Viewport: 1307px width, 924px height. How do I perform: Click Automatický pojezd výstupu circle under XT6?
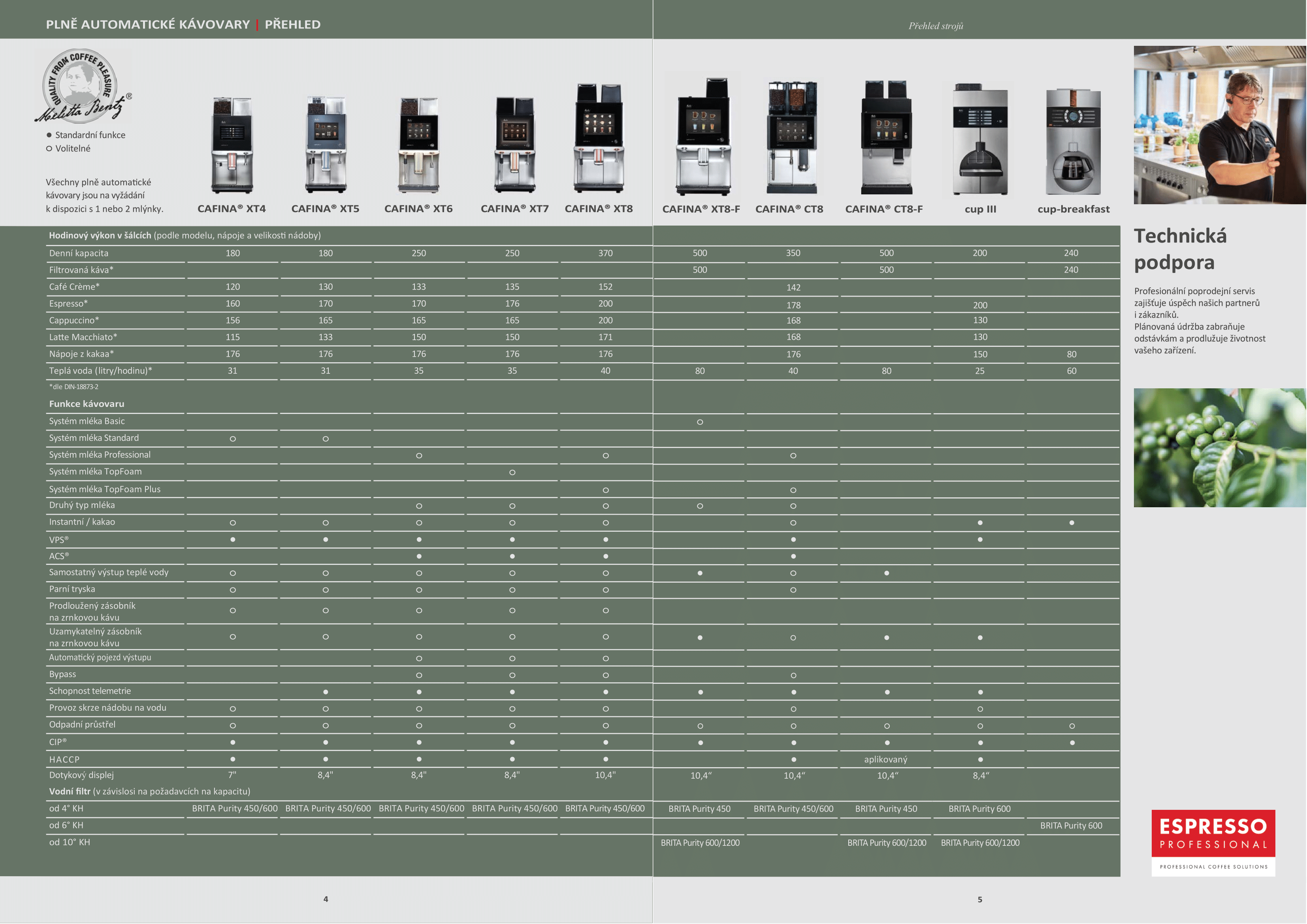pyautogui.click(x=419, y=659)
